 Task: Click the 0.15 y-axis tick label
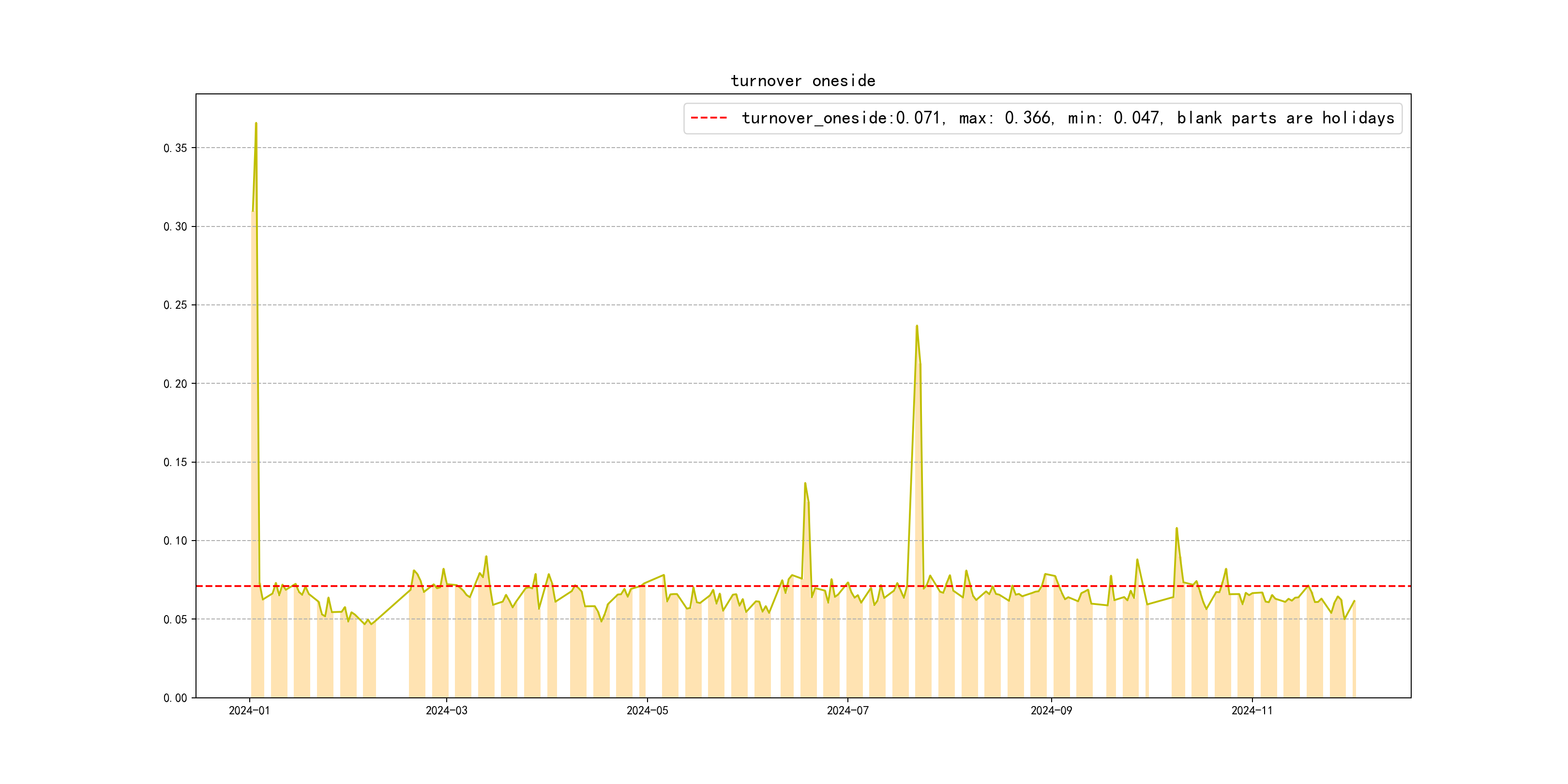pyautogui.click(x=175, y=462)
